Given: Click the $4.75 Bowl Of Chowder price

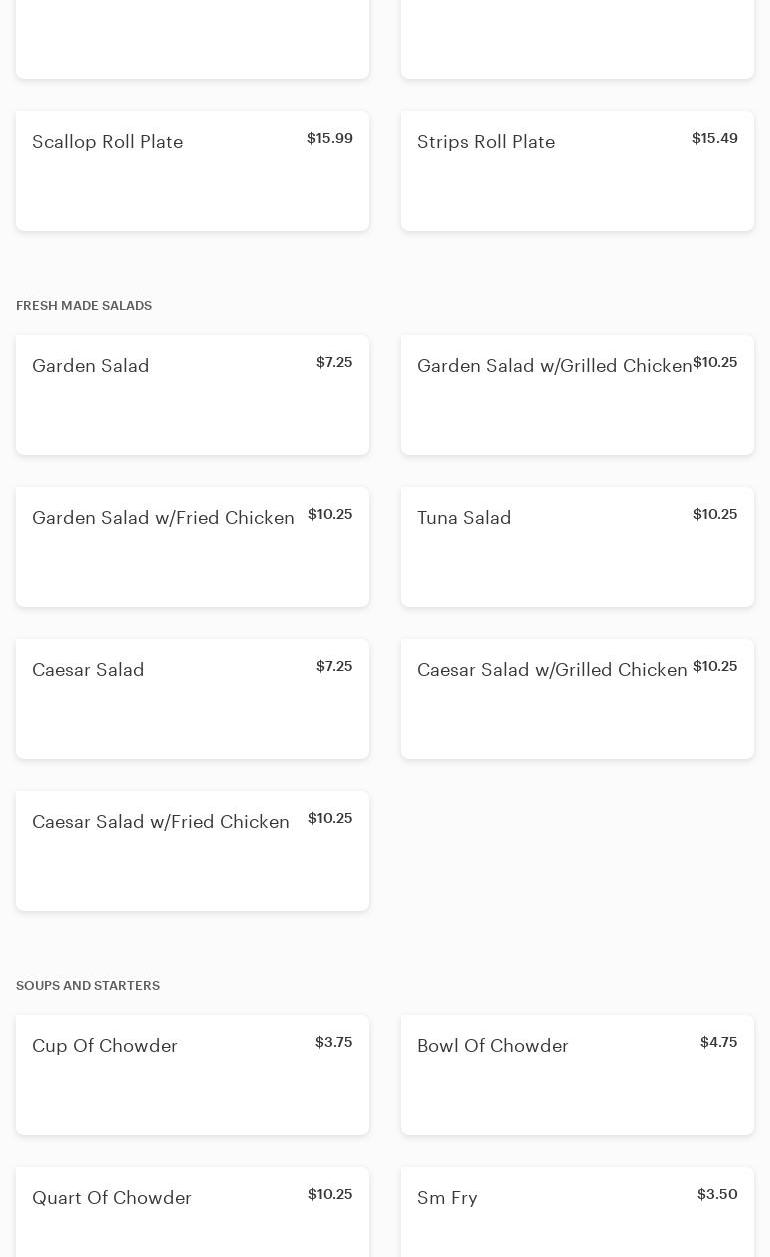Looking at the screenshot, I should (718, 1042).
